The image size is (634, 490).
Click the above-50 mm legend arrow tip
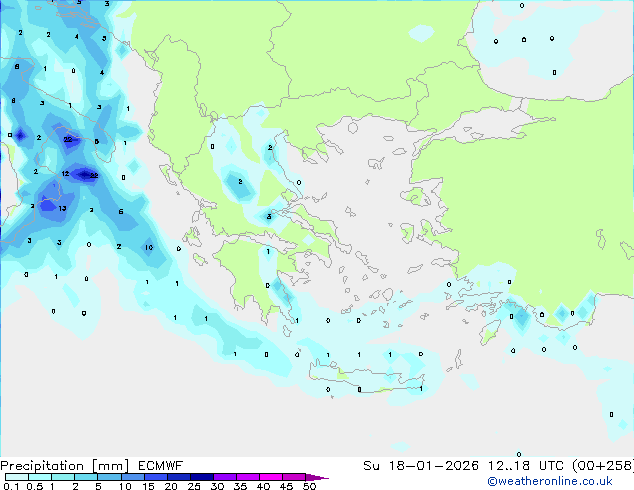point(317,477)
